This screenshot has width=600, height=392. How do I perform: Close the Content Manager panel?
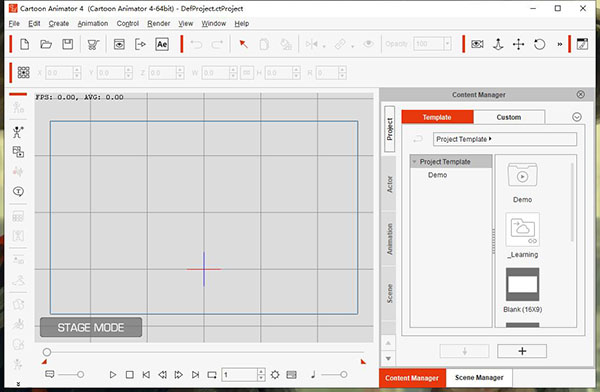pyautogui.click(x=580, y=94)
